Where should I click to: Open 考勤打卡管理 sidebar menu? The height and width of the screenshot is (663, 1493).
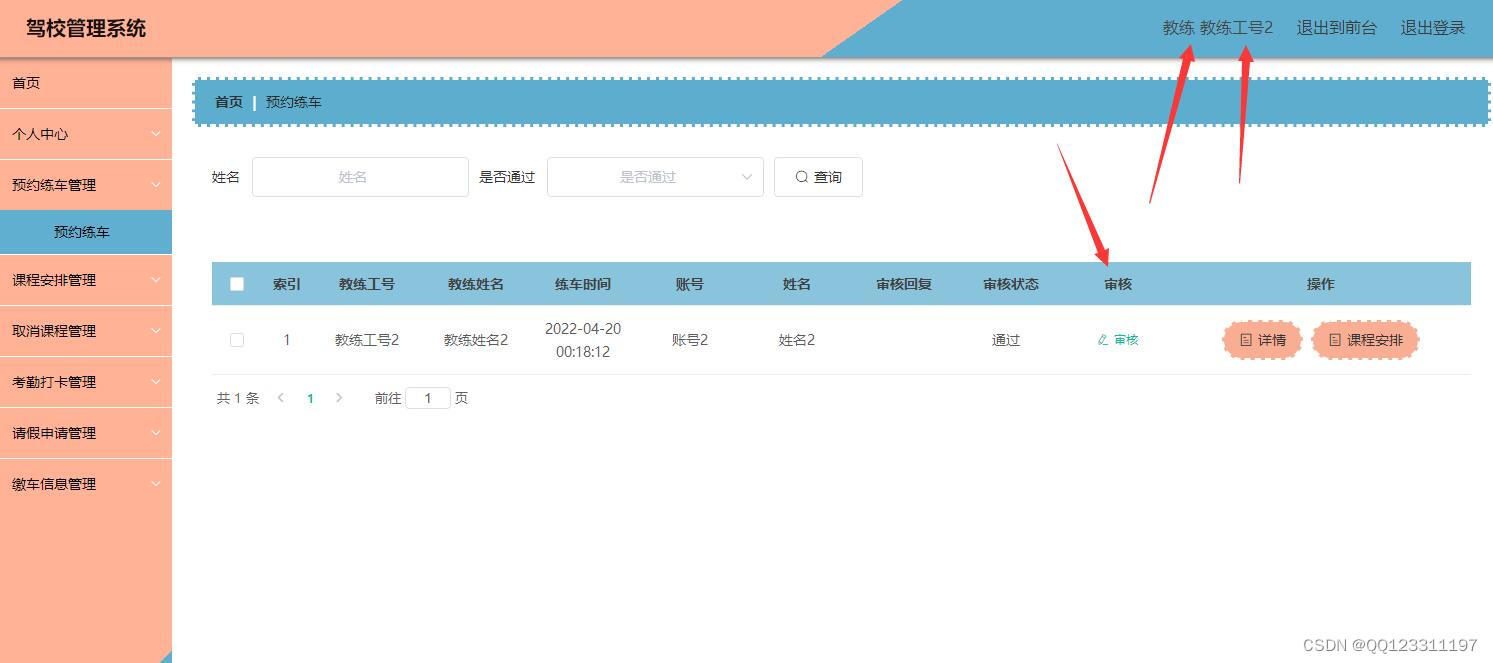[86, 382]
